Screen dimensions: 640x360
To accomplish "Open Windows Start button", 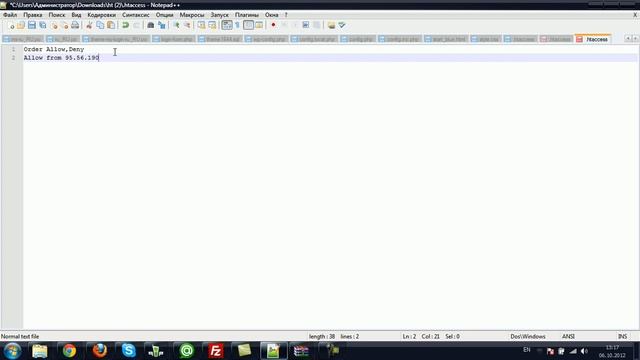I will pyautogui.click(x=12, y=351).
